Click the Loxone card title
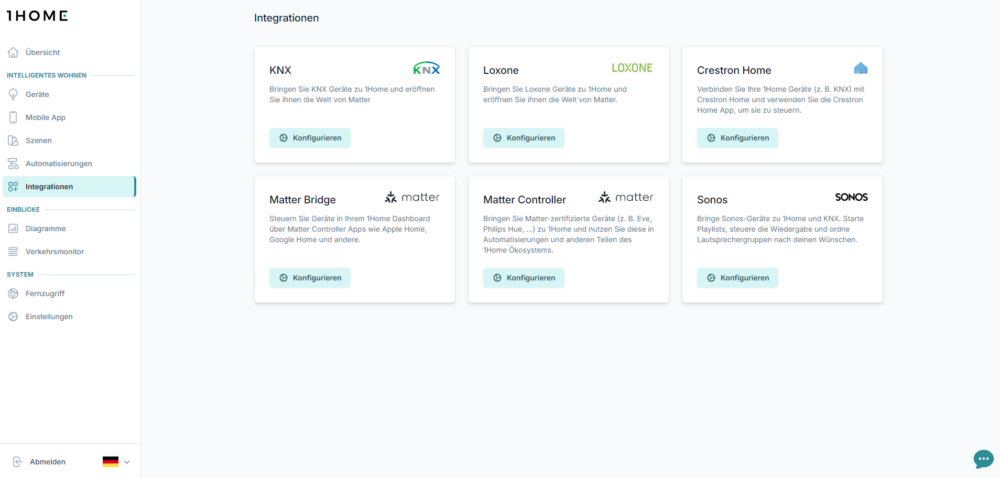Screen dimensions: 1000x478 coord(501,70)
